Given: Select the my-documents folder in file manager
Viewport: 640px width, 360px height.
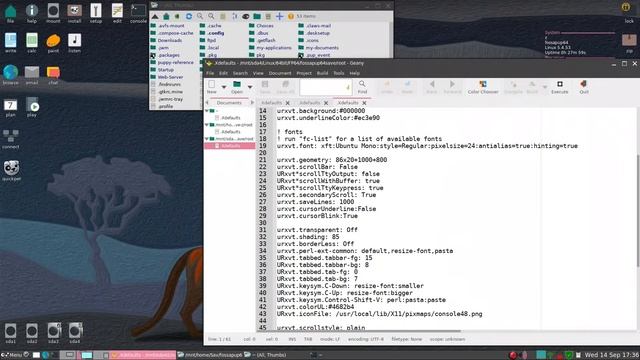Looking at the screenshot, I should tap(318, 48).
